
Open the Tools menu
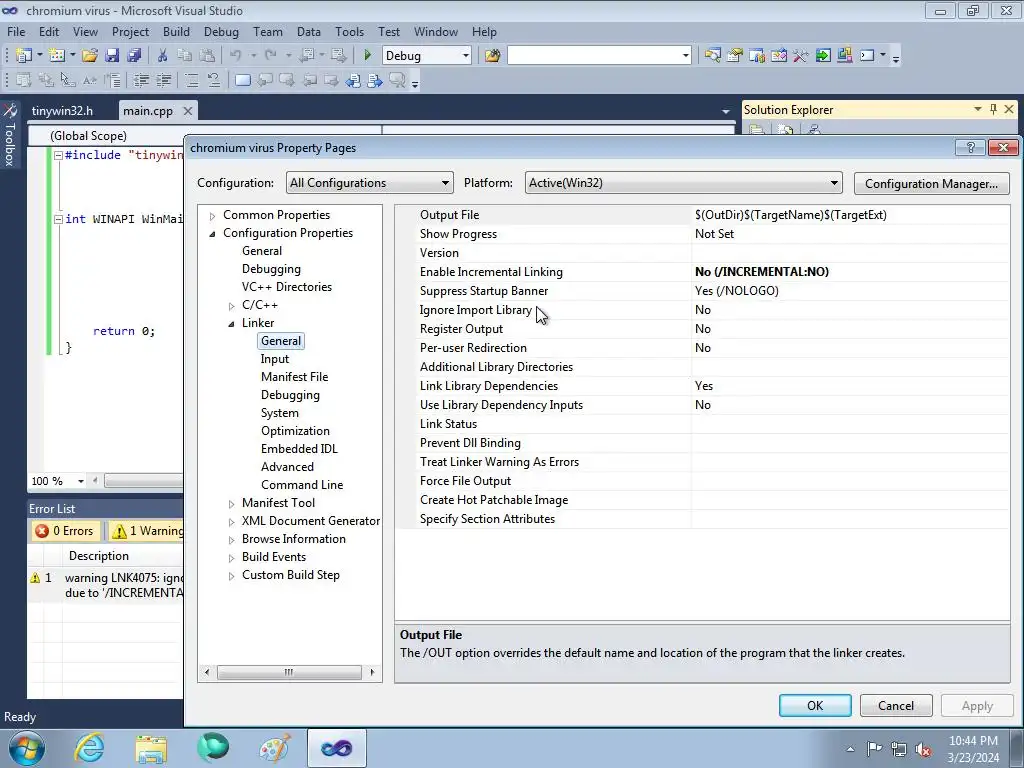pos(349,31)
